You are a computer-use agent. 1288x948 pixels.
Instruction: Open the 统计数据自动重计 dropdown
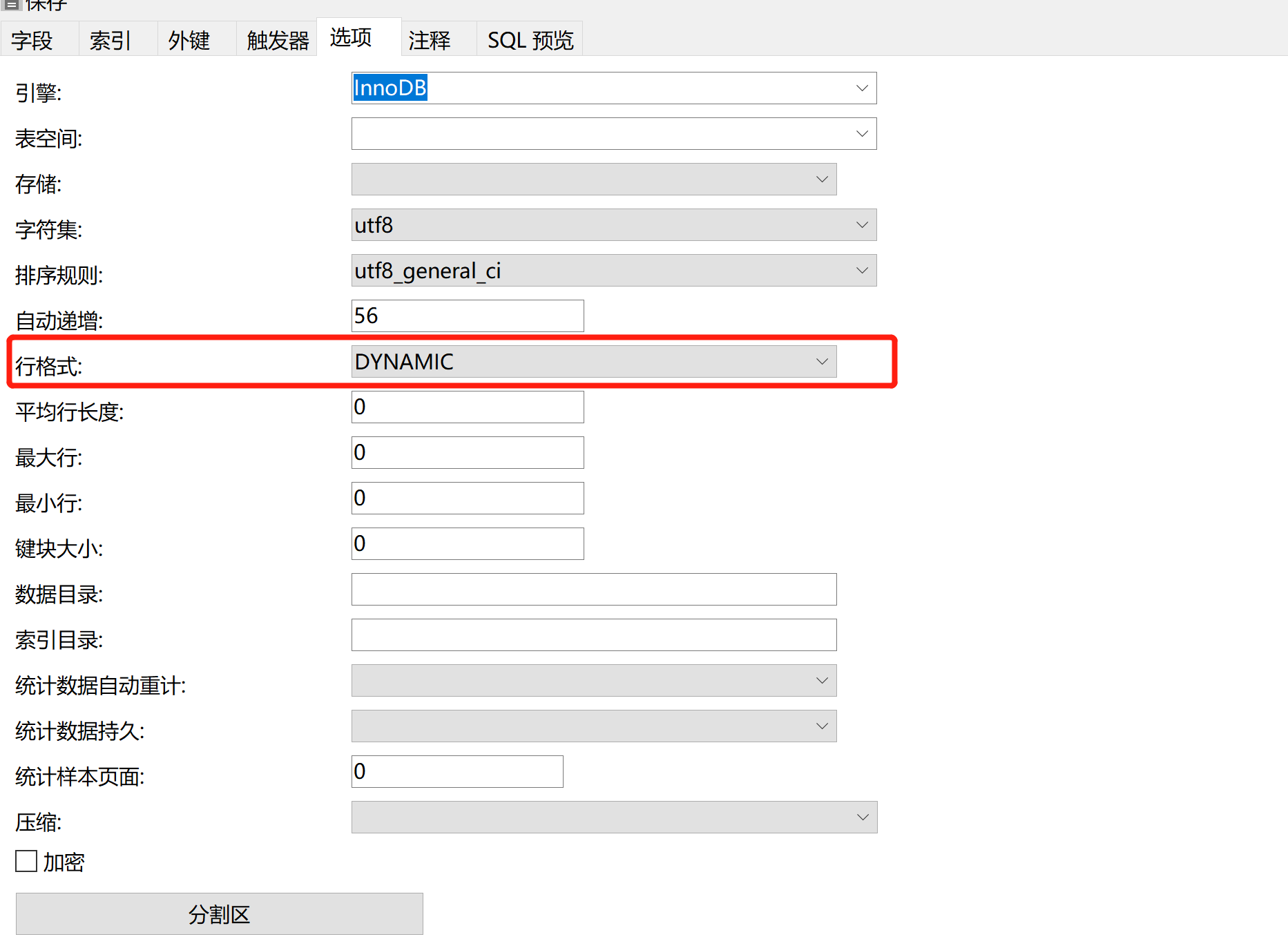[x=594, y=681]
